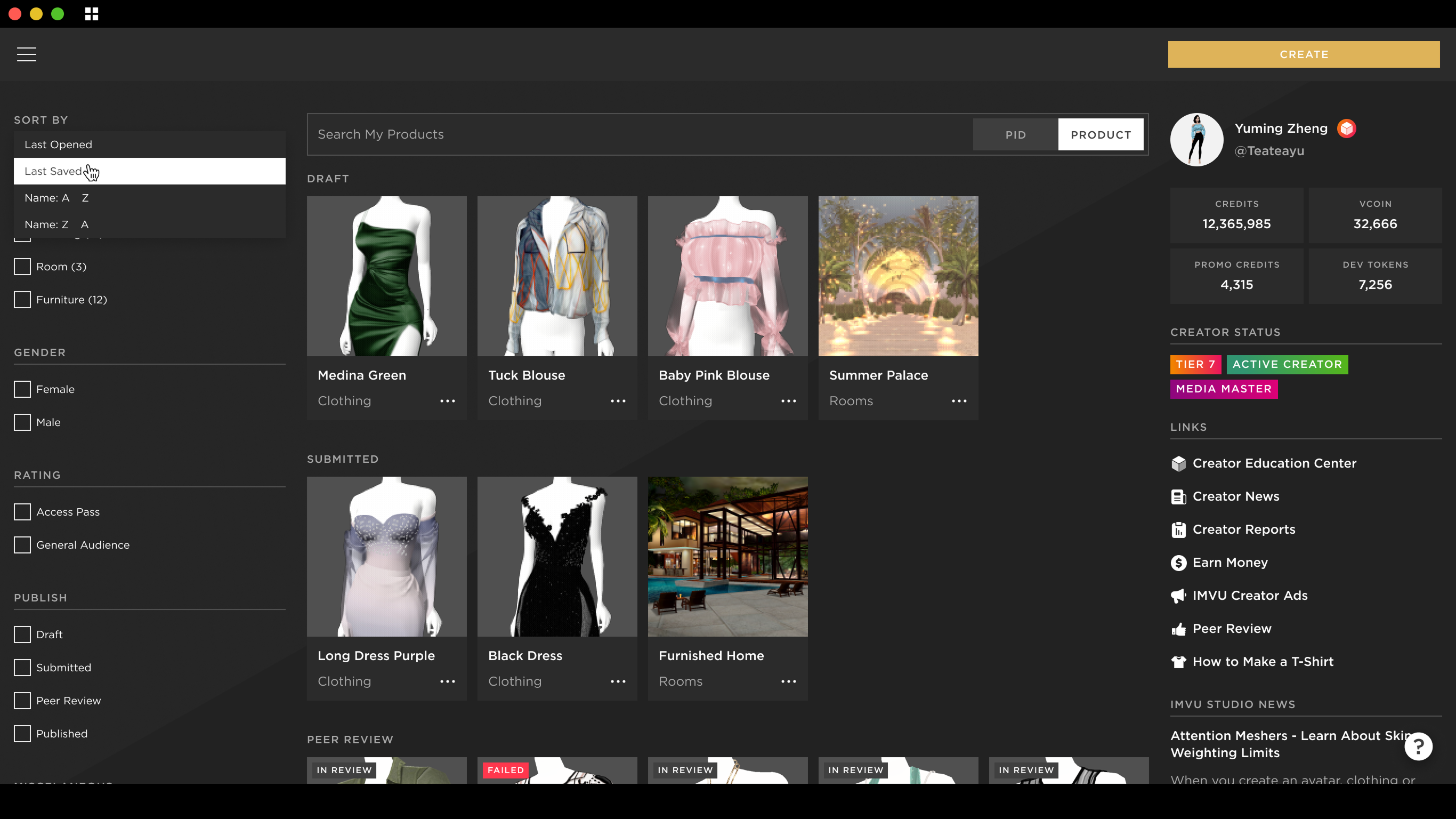Screen dimensions: 1456x819
Task: Click the creator badge beside Yuming Zheng
Action: coord(1346,129)
